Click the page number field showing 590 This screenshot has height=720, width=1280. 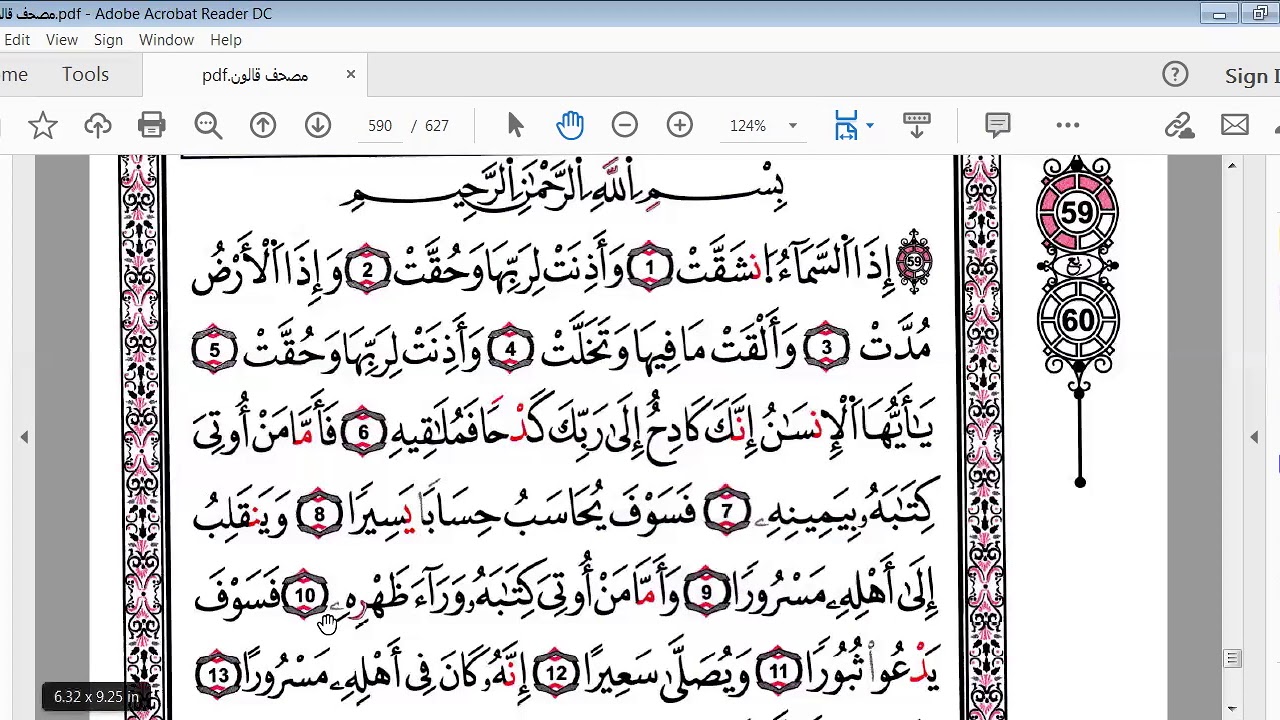click(380, 126)
